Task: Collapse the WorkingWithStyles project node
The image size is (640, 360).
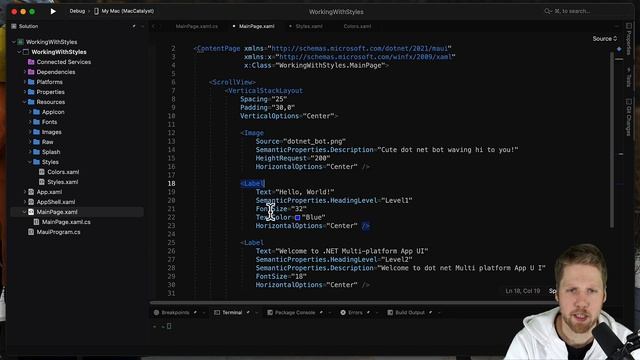Action: click(19, 52)
